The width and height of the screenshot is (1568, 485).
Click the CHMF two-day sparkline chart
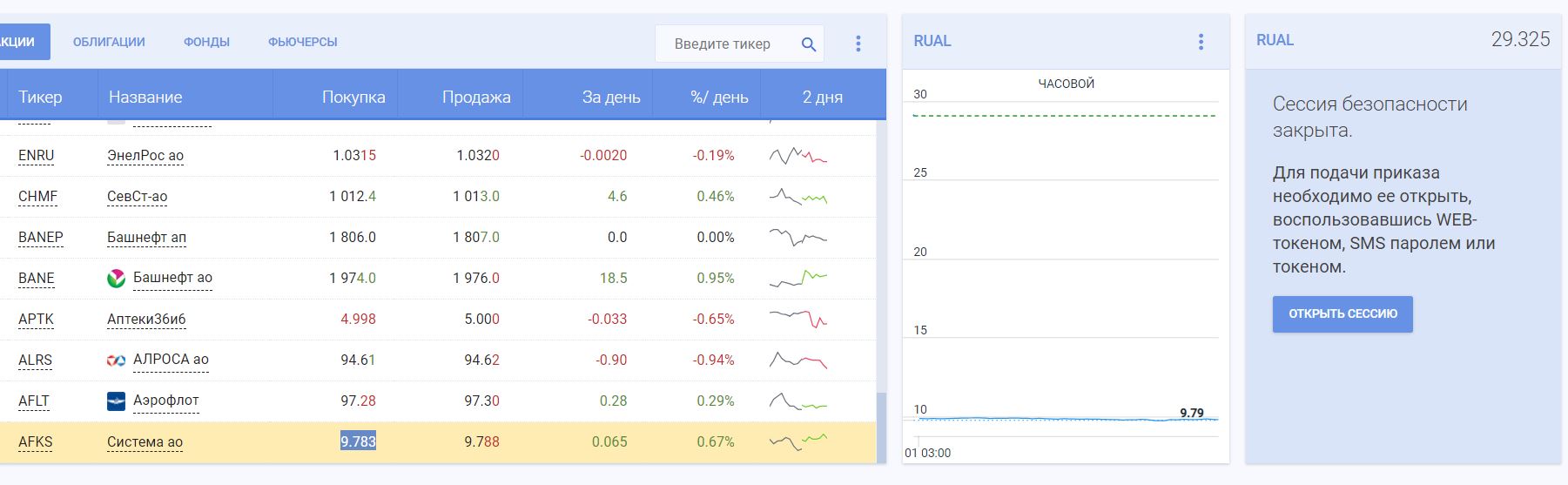(798, 198)
